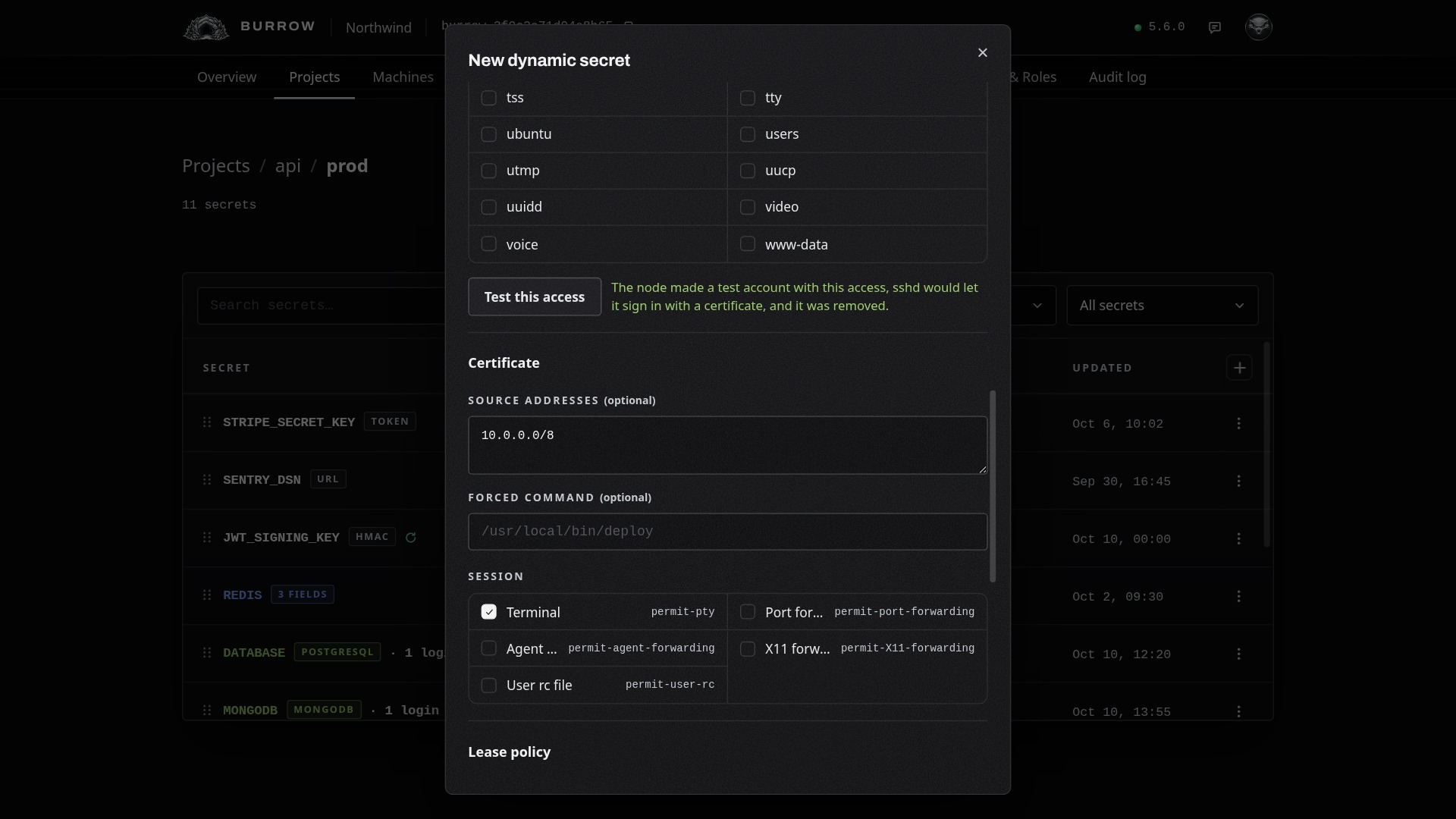Click the 5.6.0 version status indicator

click(x=1159, y=27)
